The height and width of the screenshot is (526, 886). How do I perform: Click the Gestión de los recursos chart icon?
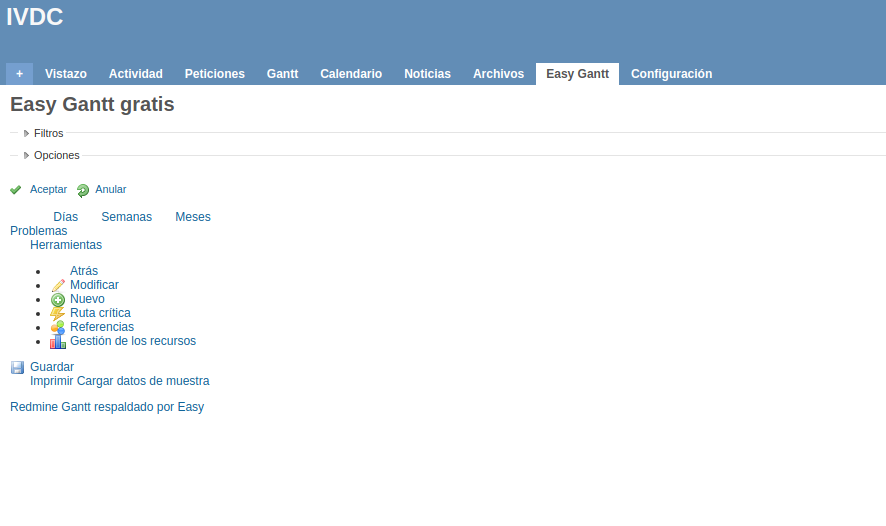click(x=58, y=342)
